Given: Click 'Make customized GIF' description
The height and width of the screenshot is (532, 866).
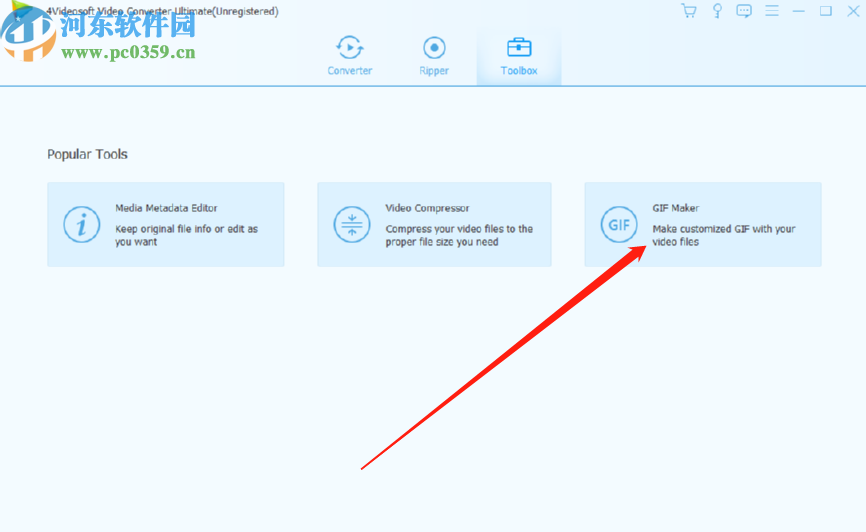Looking at the screenshot, I should (x=724, y=235).
